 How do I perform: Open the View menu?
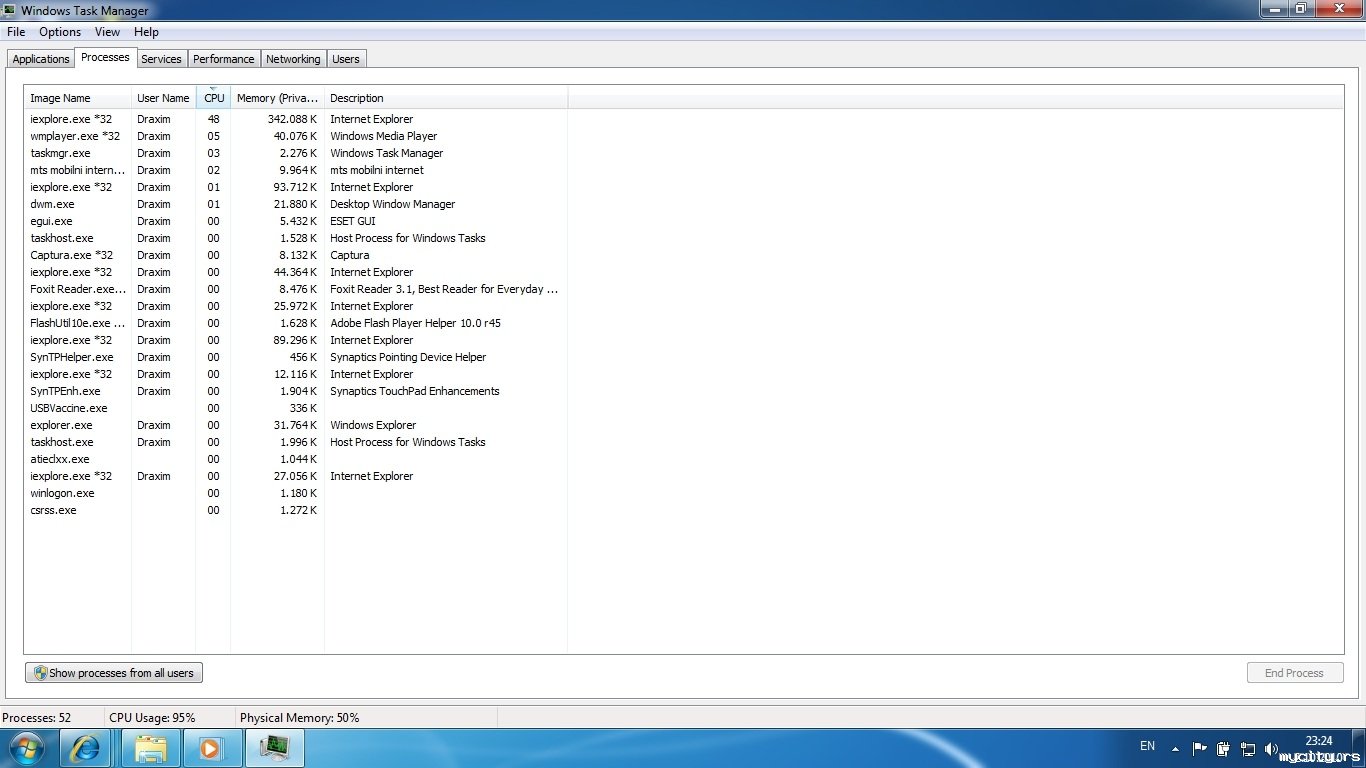[107, 32]
